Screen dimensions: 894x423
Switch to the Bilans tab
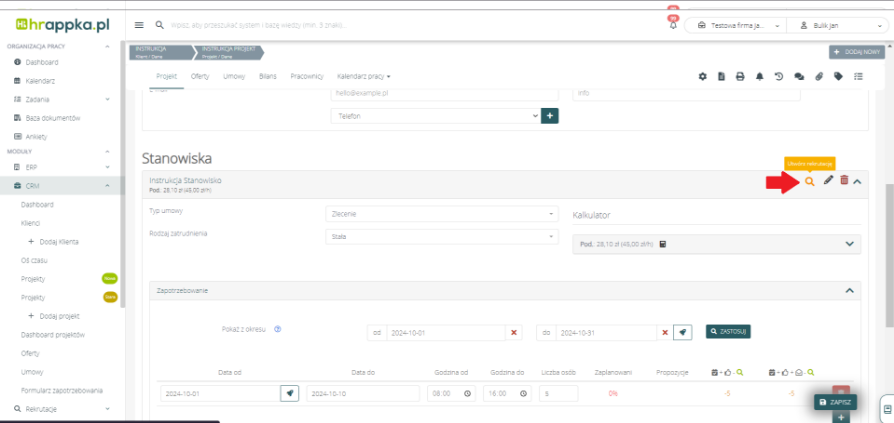point(267,76)
